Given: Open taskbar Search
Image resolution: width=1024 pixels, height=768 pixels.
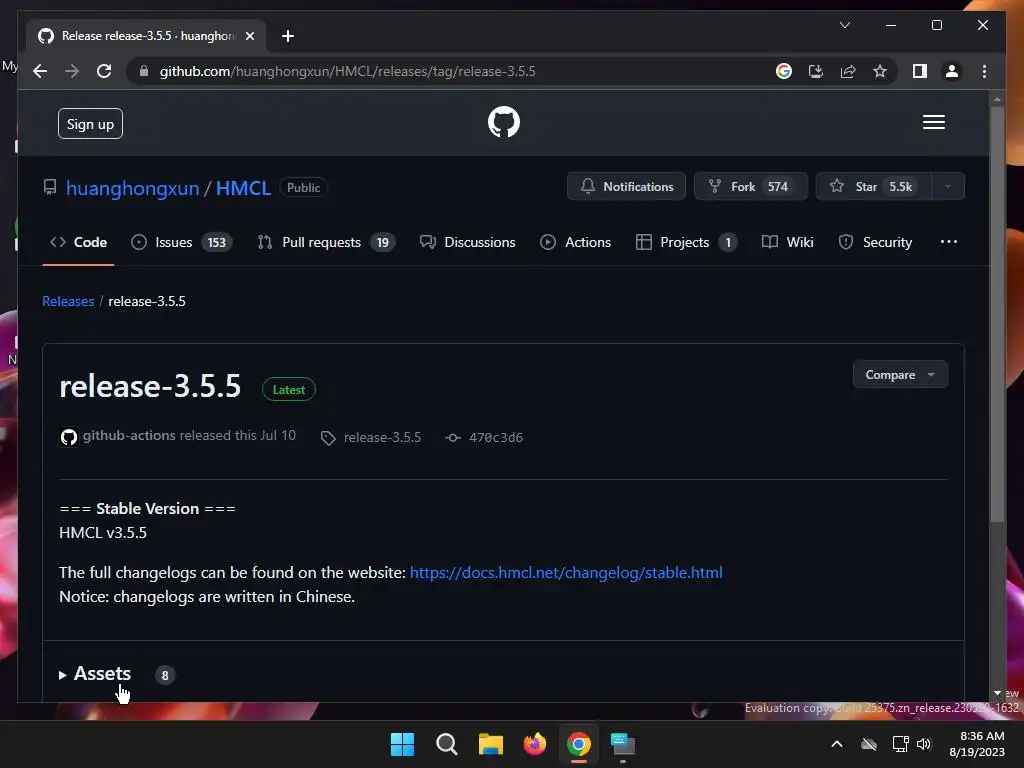Looking at the screenshot, I should point(447,744).
